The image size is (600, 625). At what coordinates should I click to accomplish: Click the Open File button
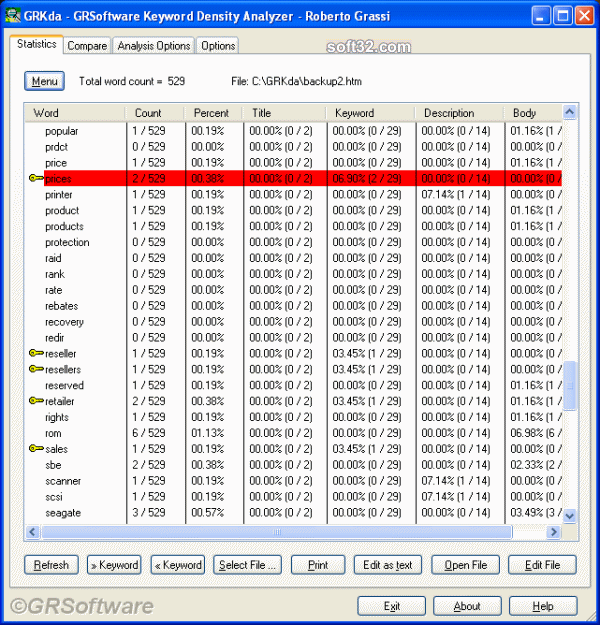coord(466,565)
